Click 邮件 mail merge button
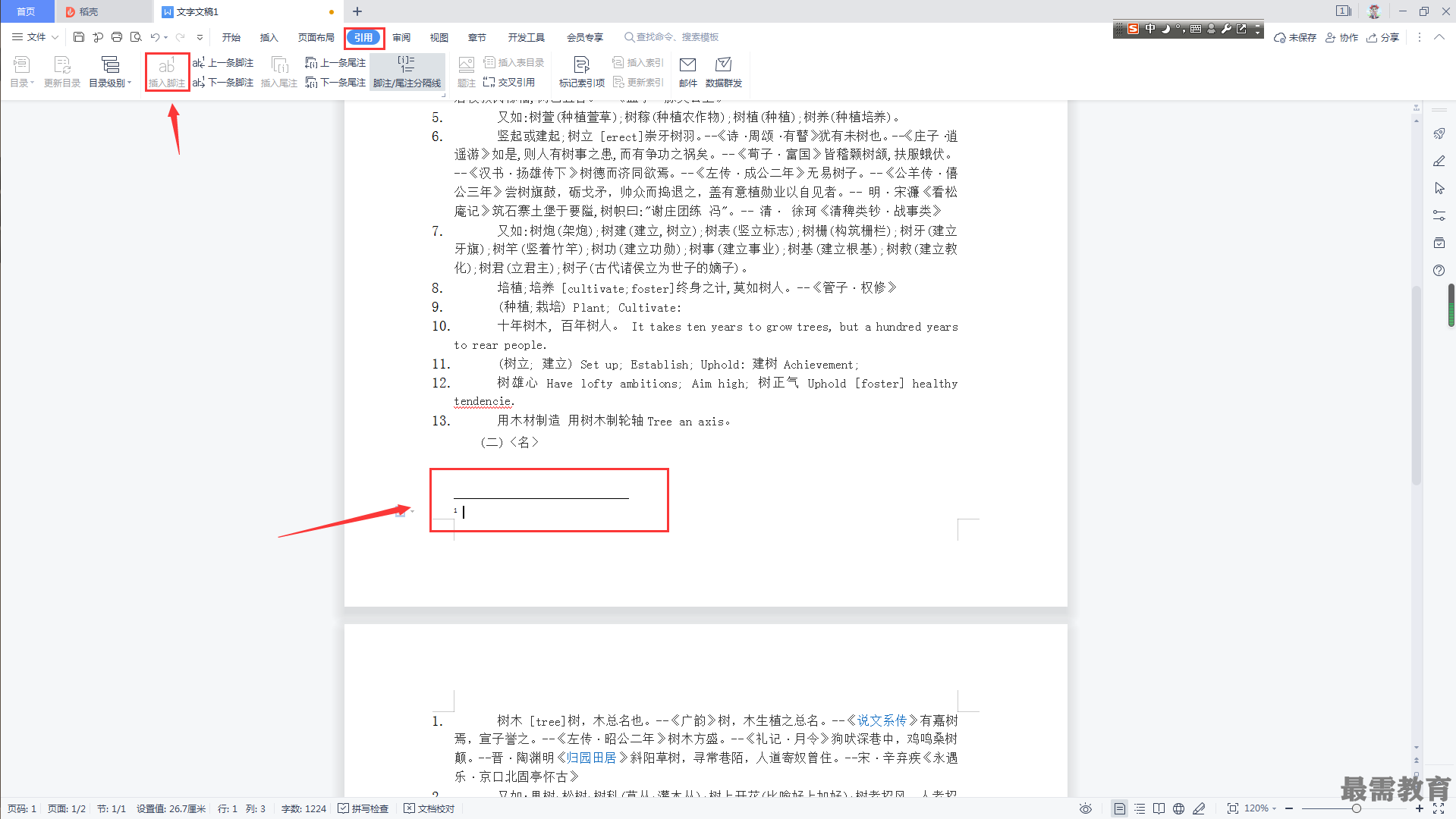Screen dimensions: 1456x819 [x=688, y=72]
